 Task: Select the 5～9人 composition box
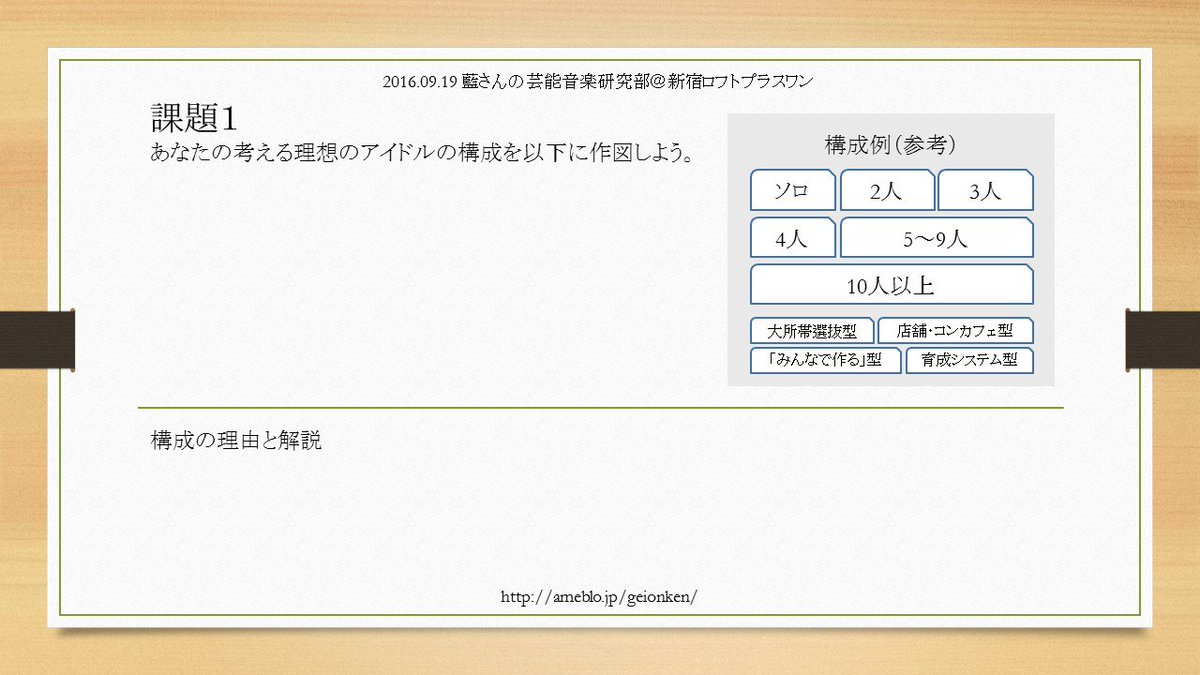pos(937,238)
